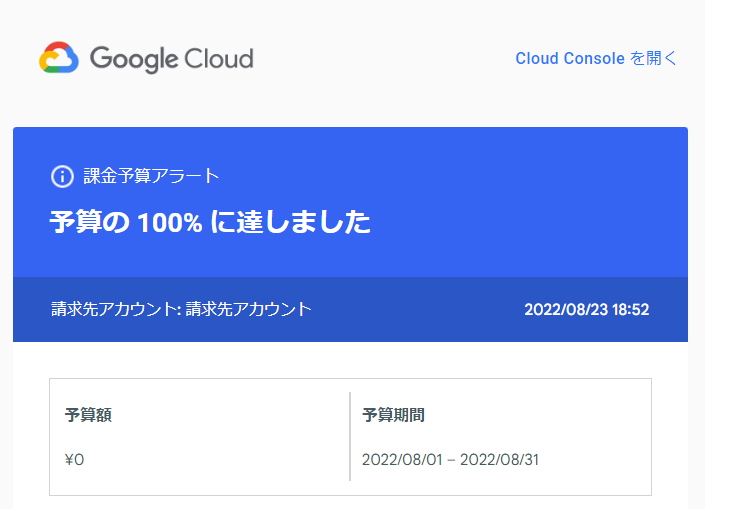
Task: Open the Cloud Console を開く link
Action: (x=596, y=58)
